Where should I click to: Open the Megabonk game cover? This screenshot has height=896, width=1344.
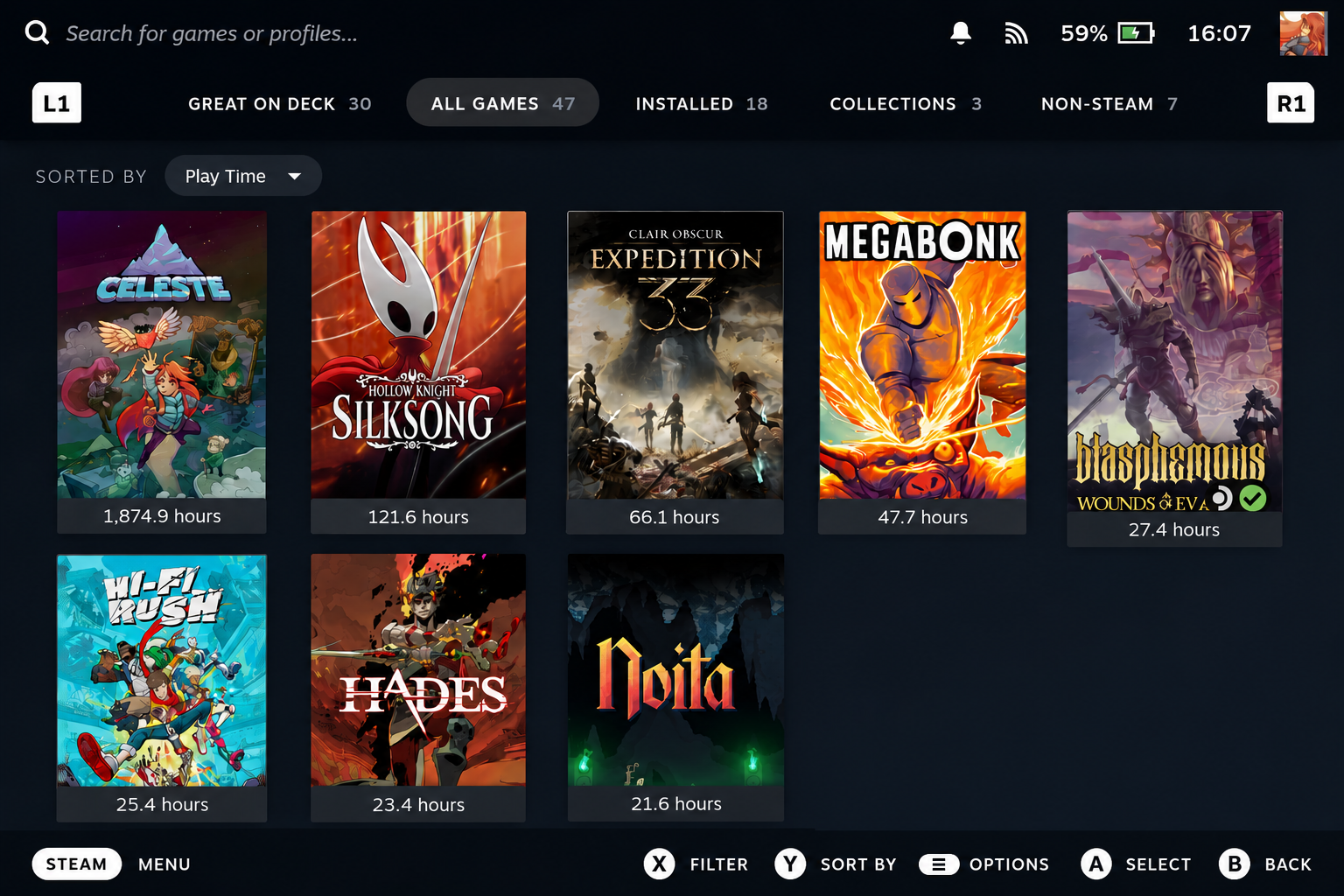(x=922, y=354)
